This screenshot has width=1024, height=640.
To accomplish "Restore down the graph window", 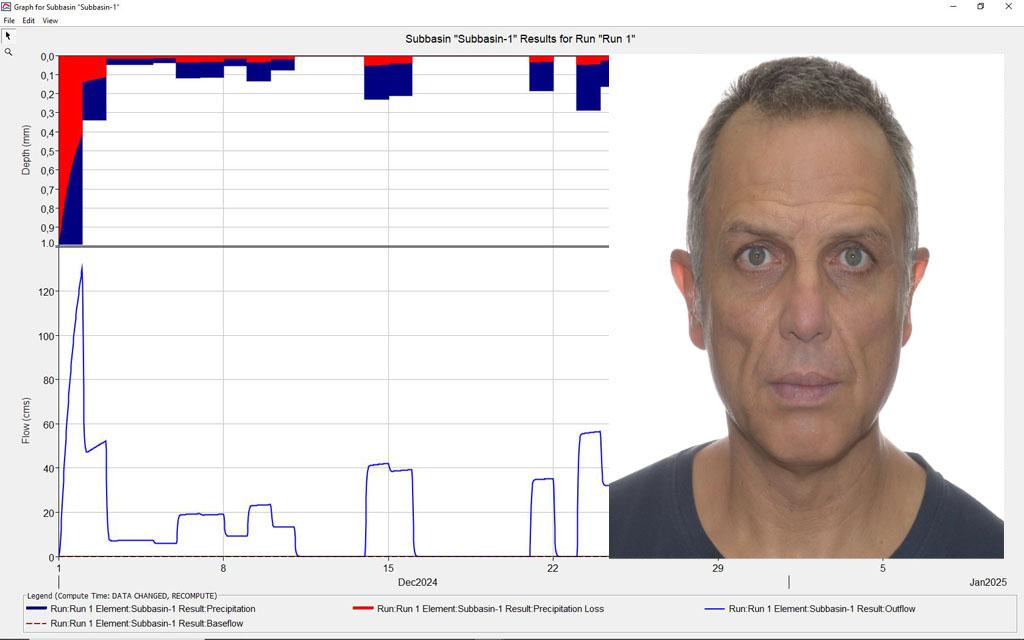I will (x=980, y=7).
